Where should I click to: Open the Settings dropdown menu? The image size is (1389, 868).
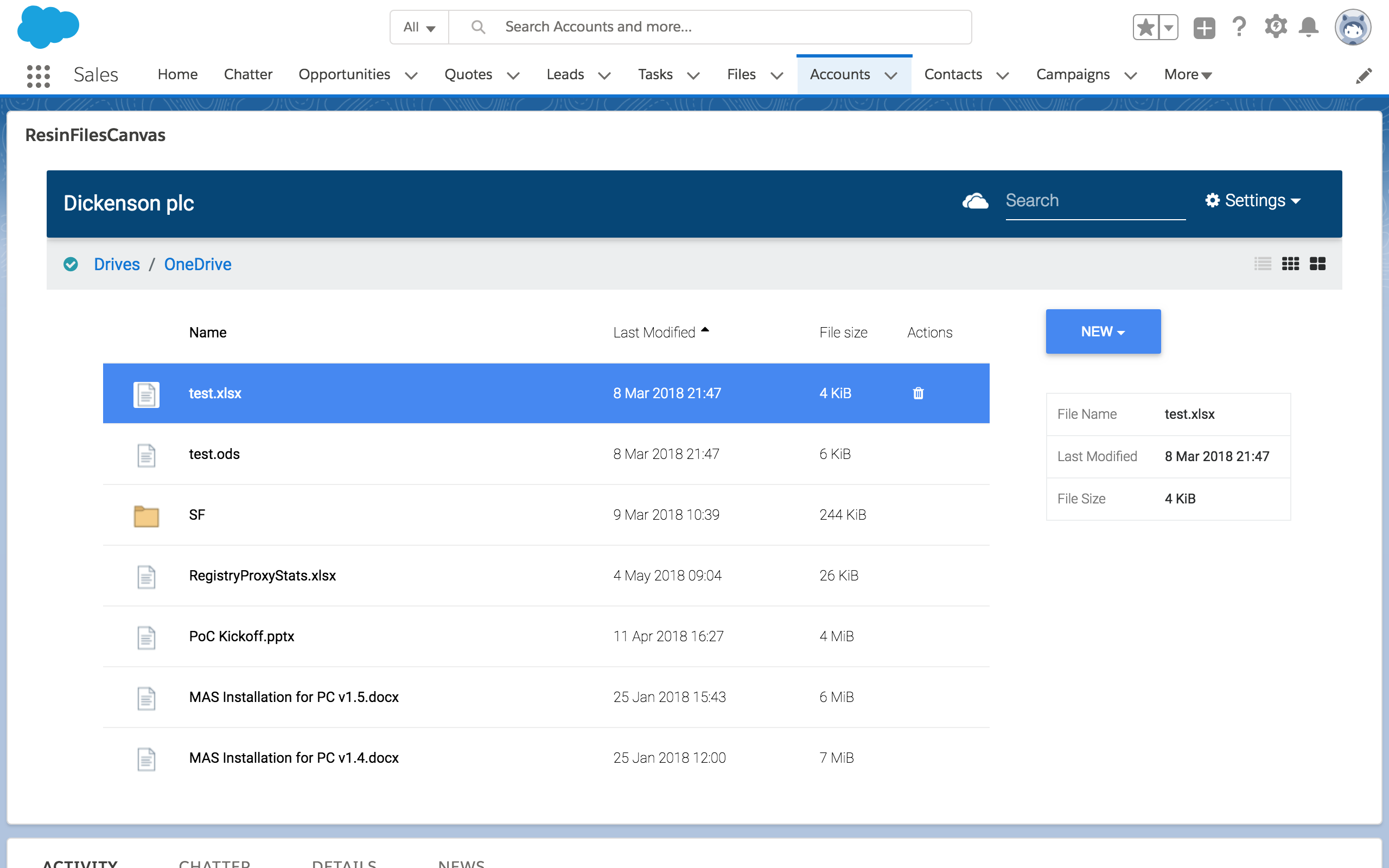point(1253,201)
